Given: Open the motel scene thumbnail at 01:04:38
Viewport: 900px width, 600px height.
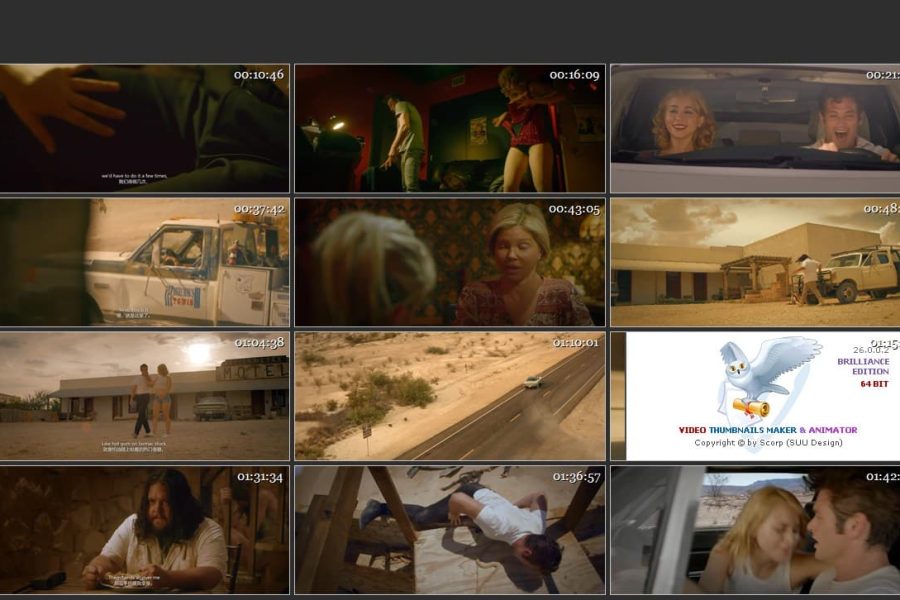Looking at the screenshot, I should tap(145, 396).
